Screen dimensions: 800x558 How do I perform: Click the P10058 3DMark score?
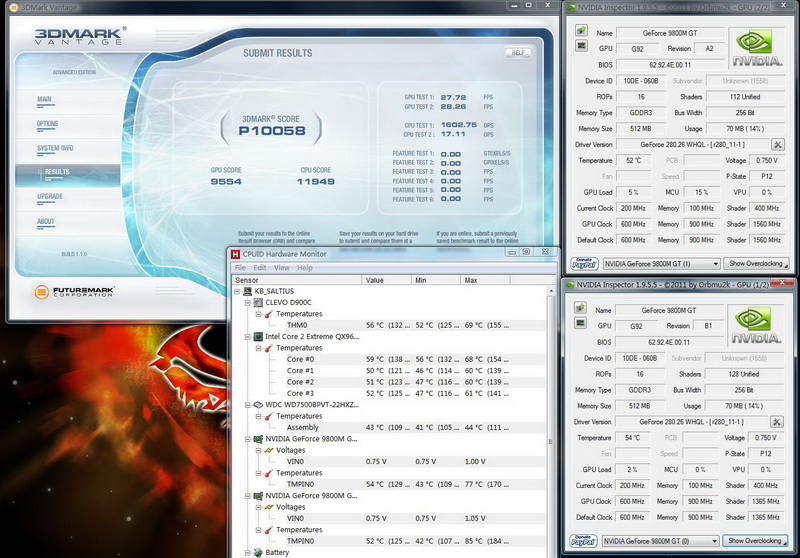coord(272,131)
